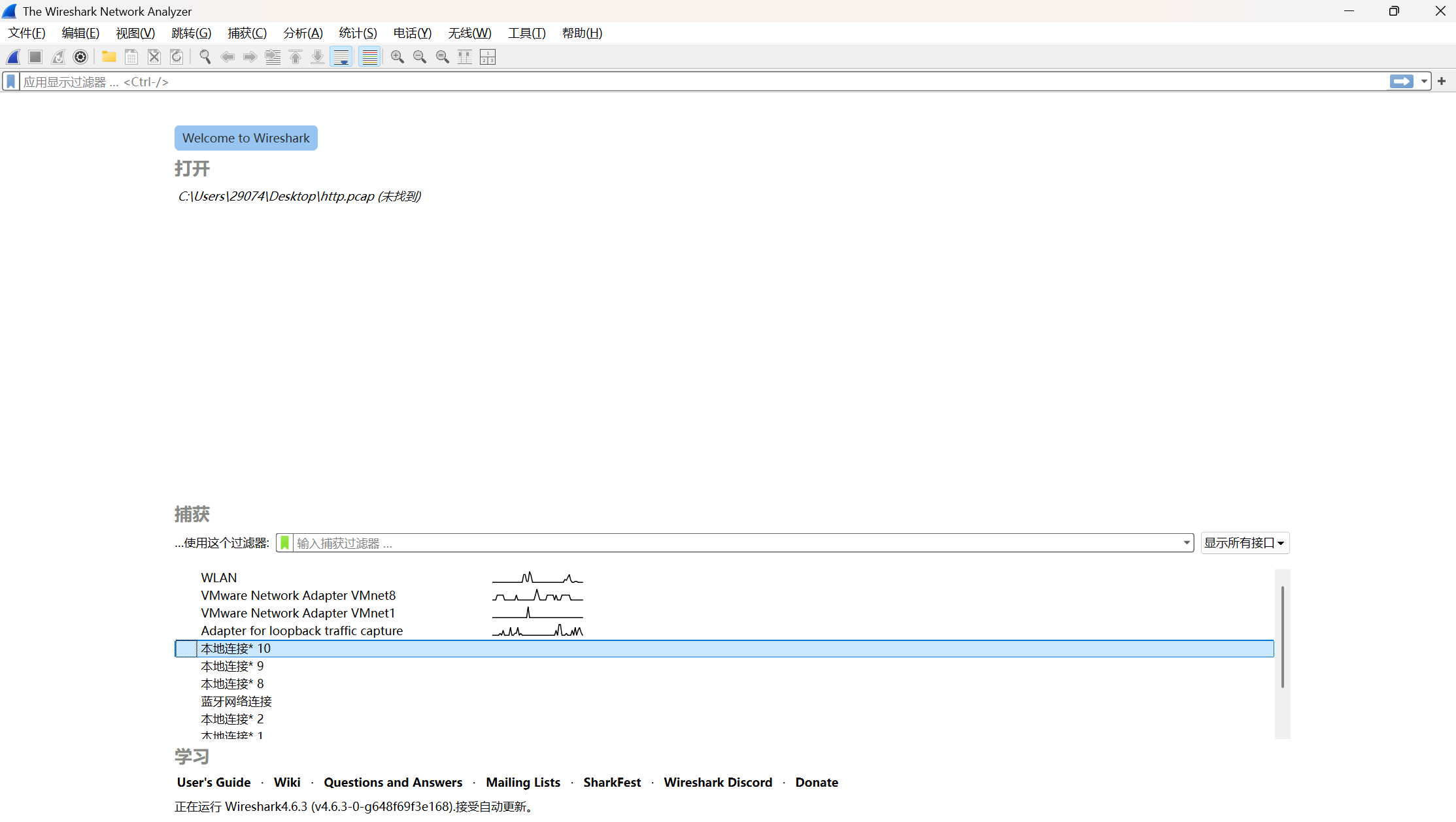Open the 统计(S) menu

tap(358, 33)
